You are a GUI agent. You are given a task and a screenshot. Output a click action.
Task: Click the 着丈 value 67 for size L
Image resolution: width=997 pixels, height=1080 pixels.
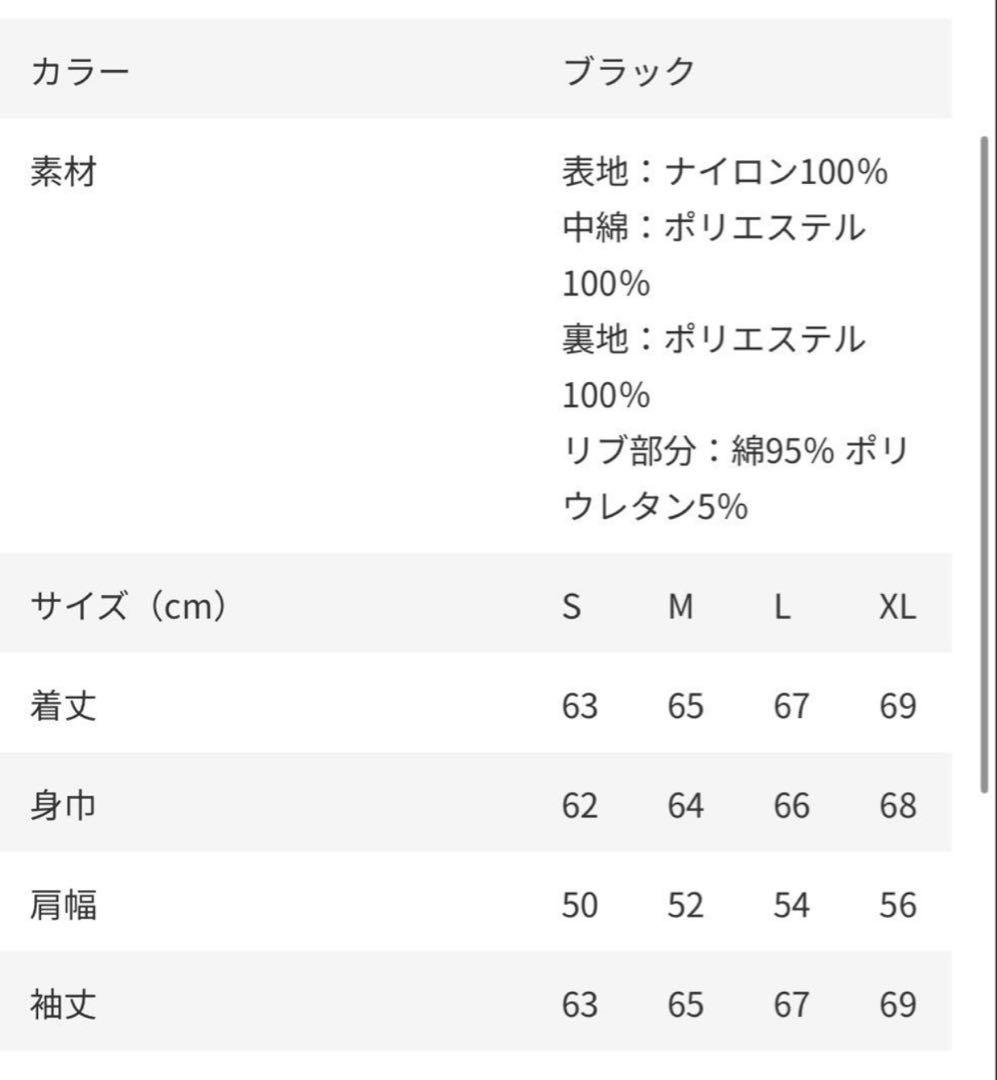coord(791,706)
